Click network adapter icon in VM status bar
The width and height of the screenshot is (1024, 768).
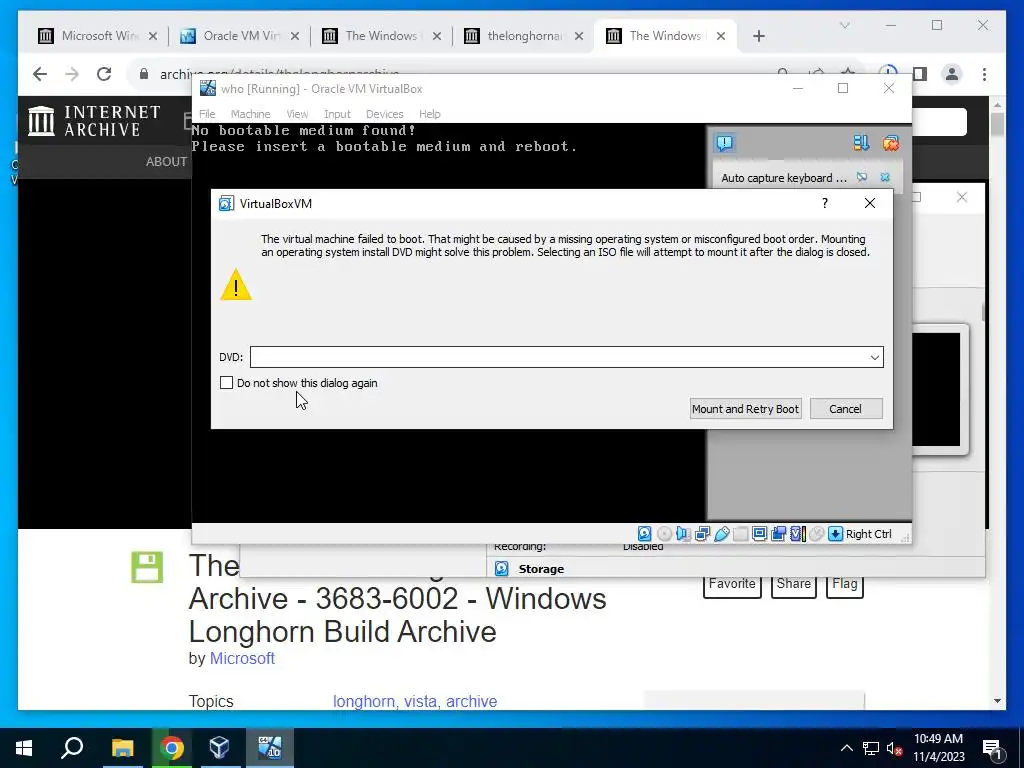pyautogui.click(x=702, y=534)
